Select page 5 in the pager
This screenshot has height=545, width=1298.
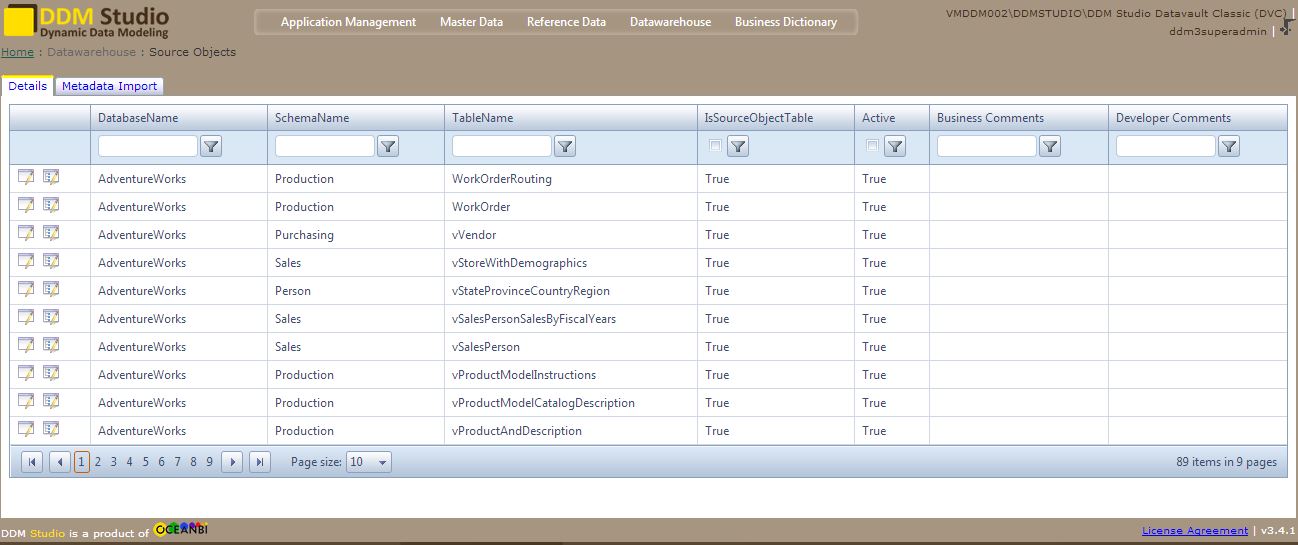(145, 462)
